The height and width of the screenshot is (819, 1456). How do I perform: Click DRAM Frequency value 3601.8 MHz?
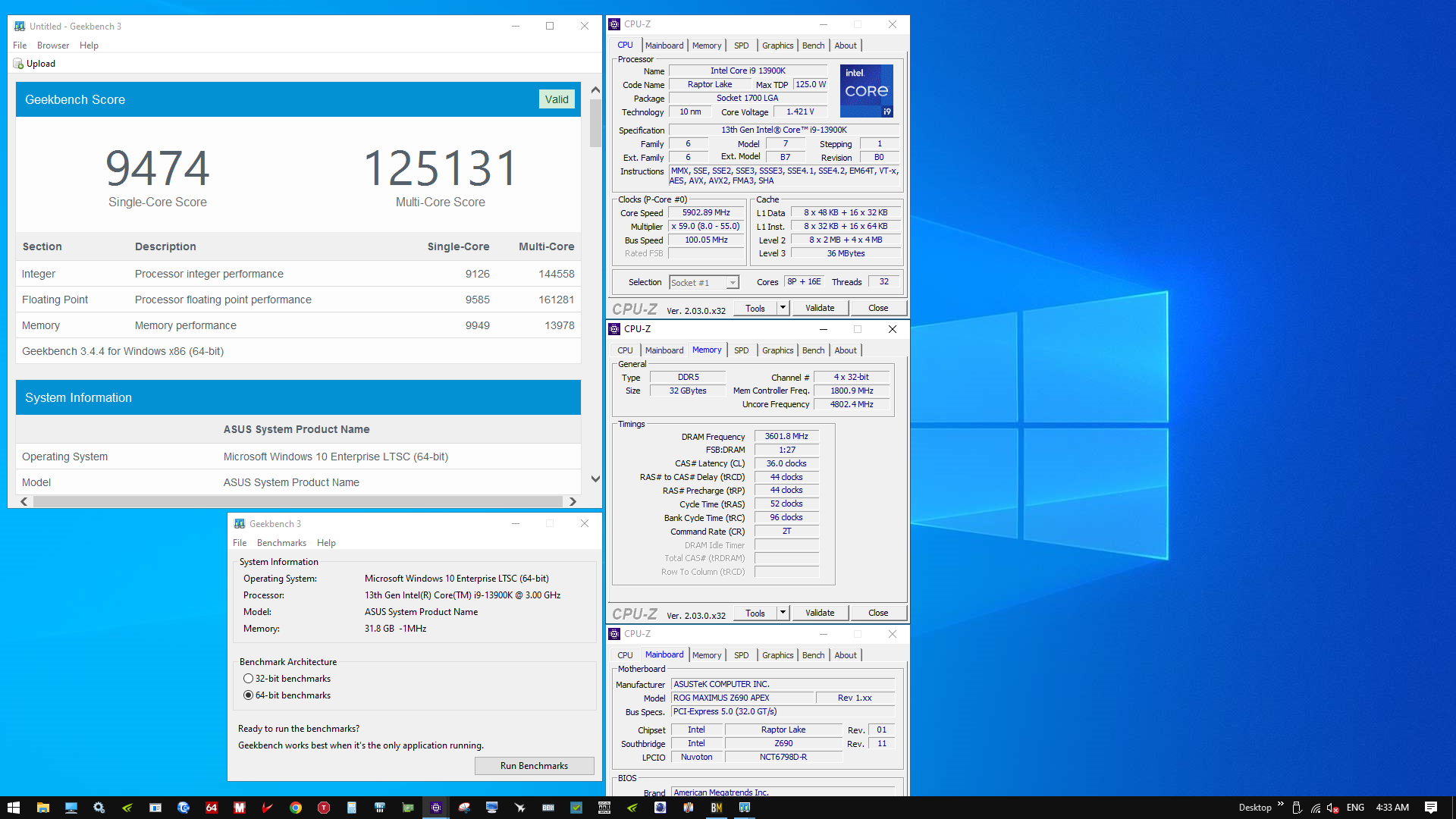786,437
